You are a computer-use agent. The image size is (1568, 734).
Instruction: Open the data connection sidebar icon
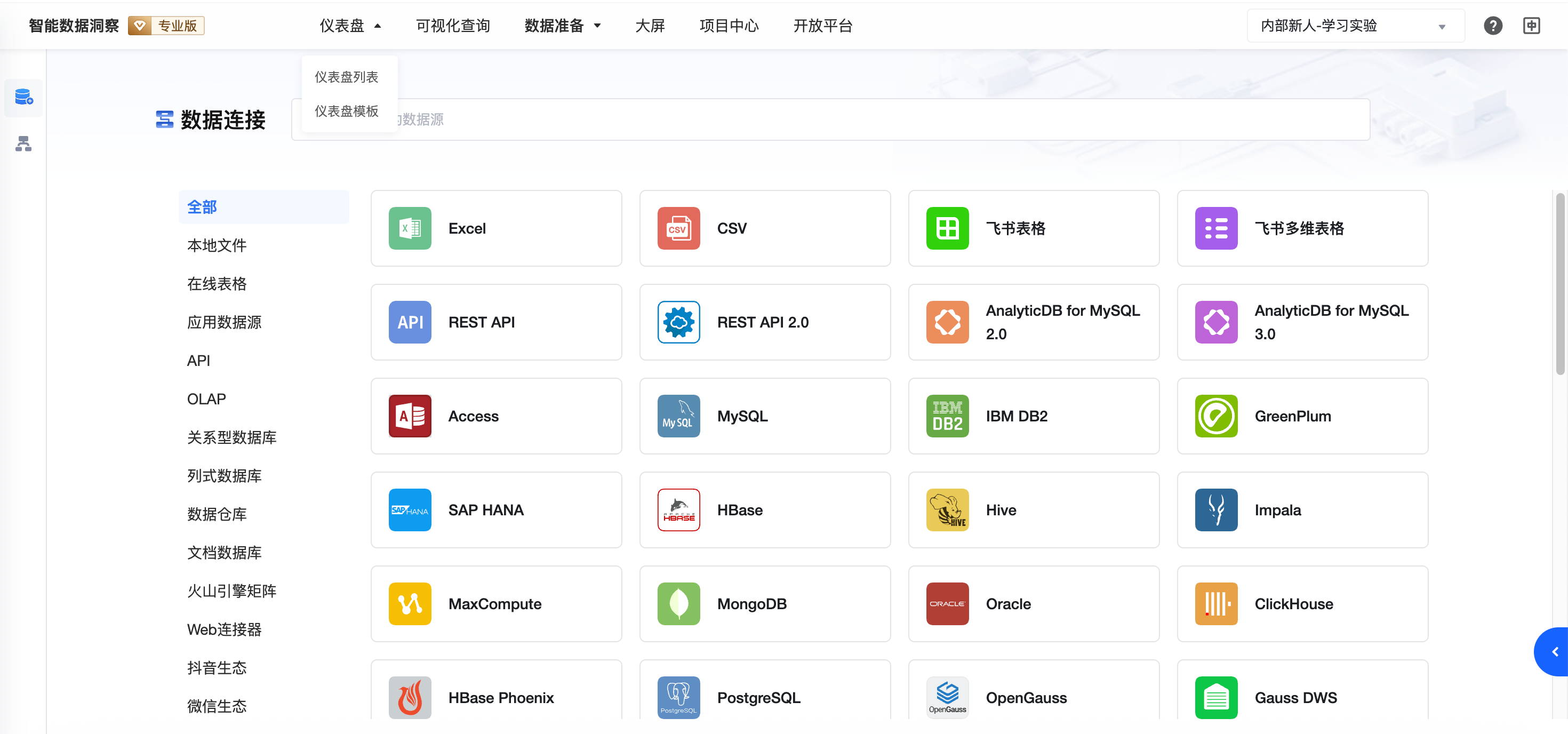click(23, 97)
